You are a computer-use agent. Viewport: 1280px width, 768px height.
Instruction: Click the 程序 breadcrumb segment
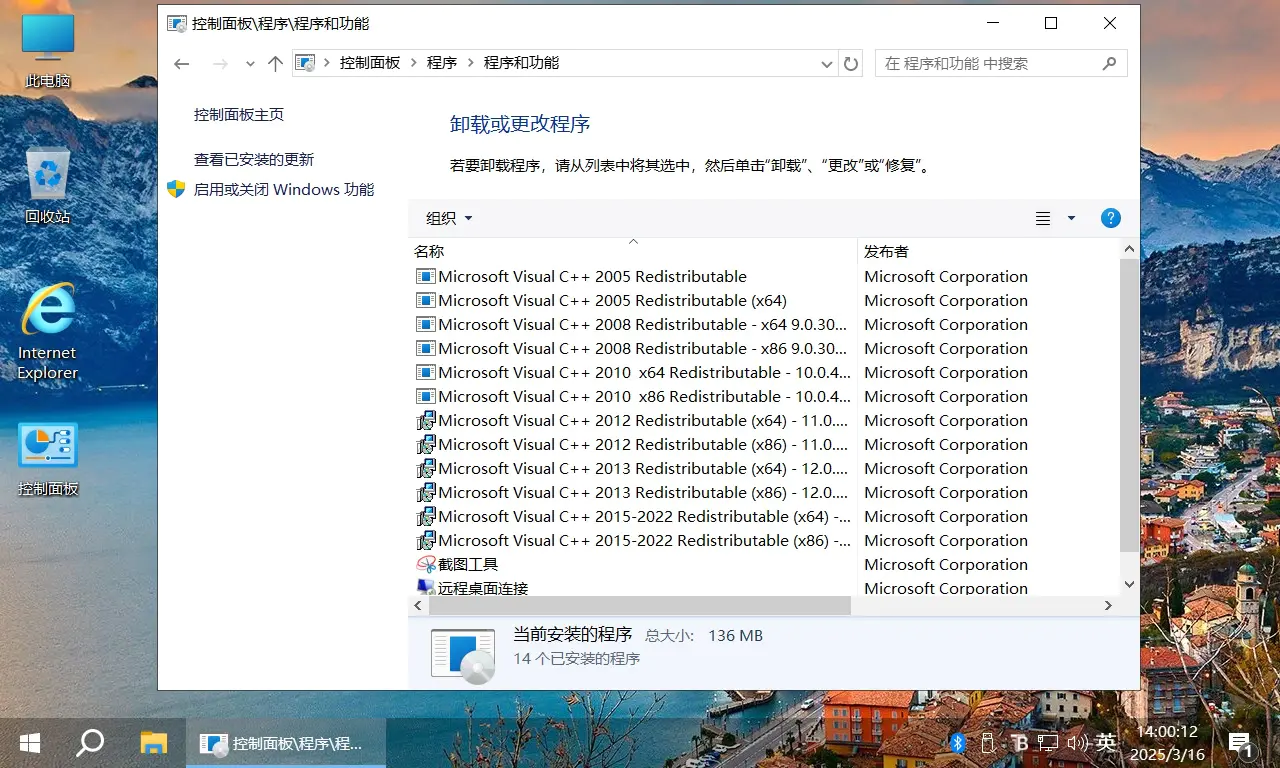(x=442, y=62)
